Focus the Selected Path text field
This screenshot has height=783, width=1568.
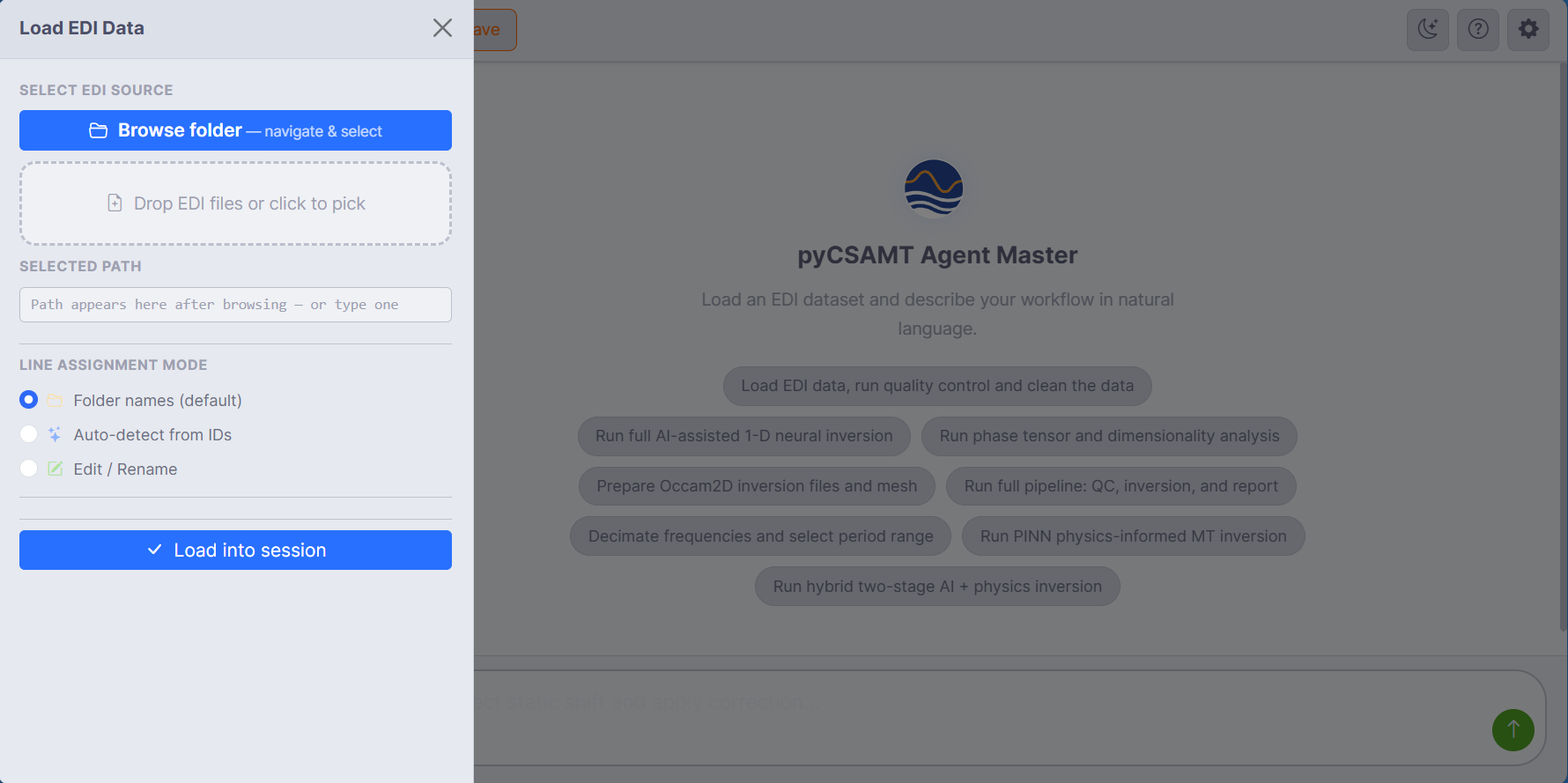(x=235, y=305)
